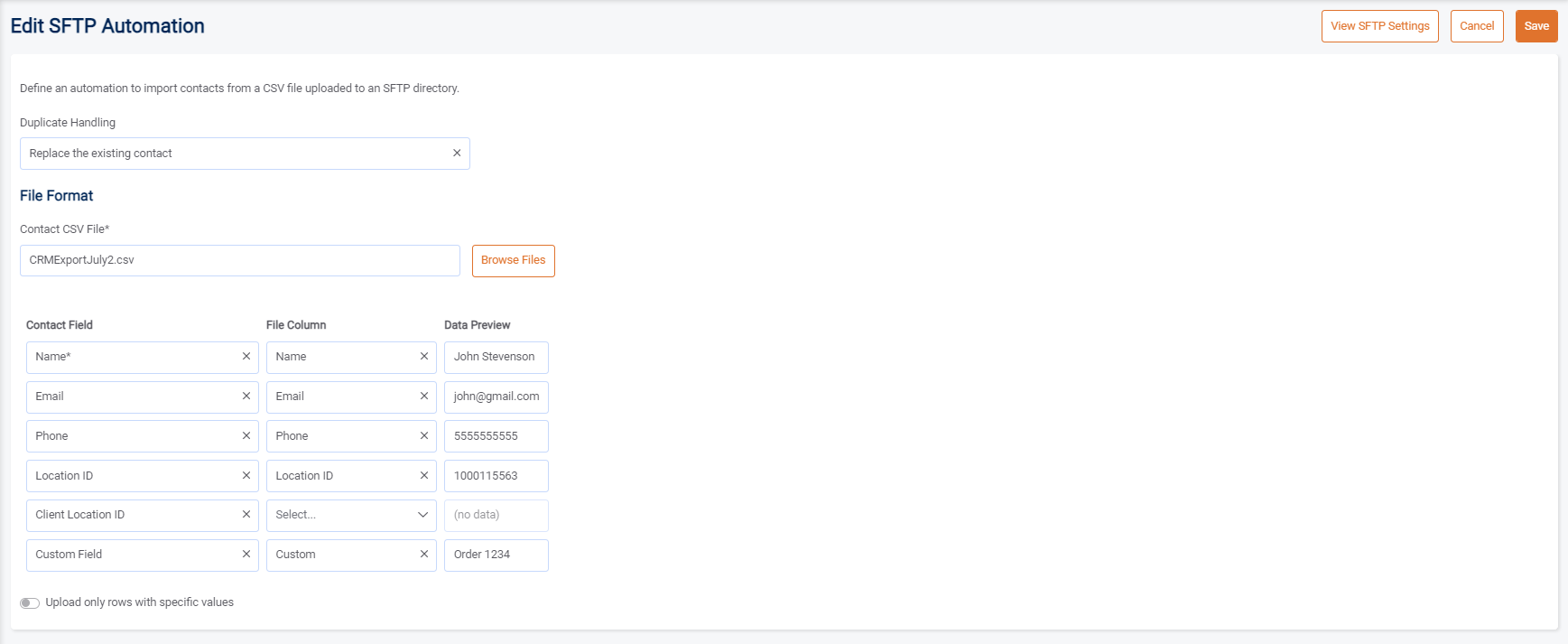This screenshot has height=644, width=1568.
Task: Expand the Select... file column dropdown
Action: point(350,515)
